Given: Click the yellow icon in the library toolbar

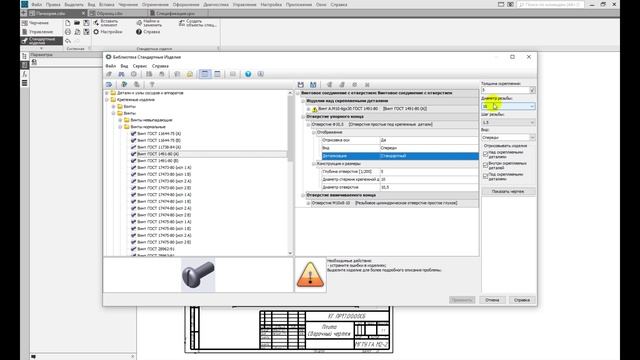Looking at the screenshot, I should tap(190, 74).
